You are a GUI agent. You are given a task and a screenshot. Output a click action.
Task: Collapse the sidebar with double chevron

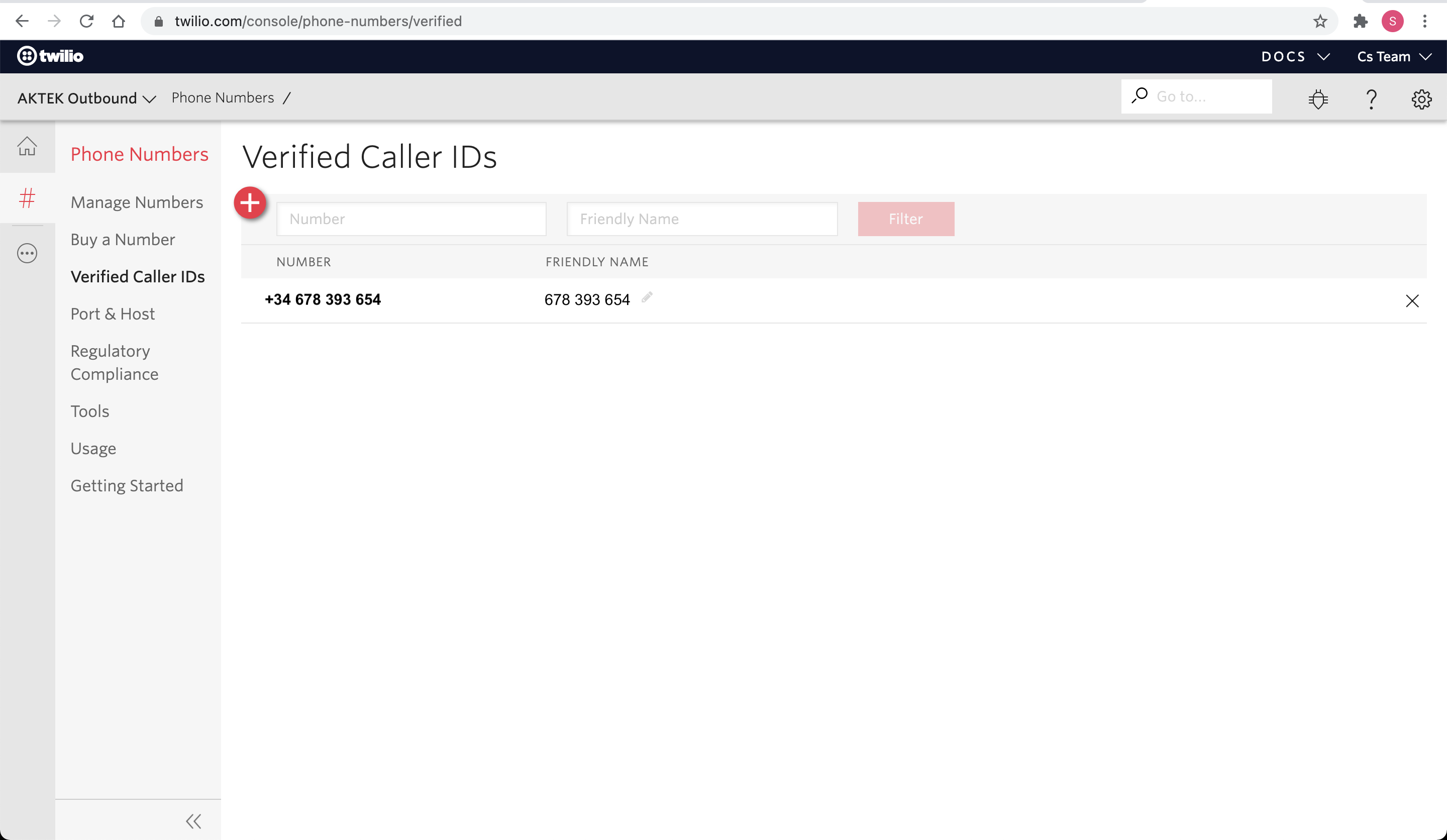pyautogui.click(x=193, y=821)
